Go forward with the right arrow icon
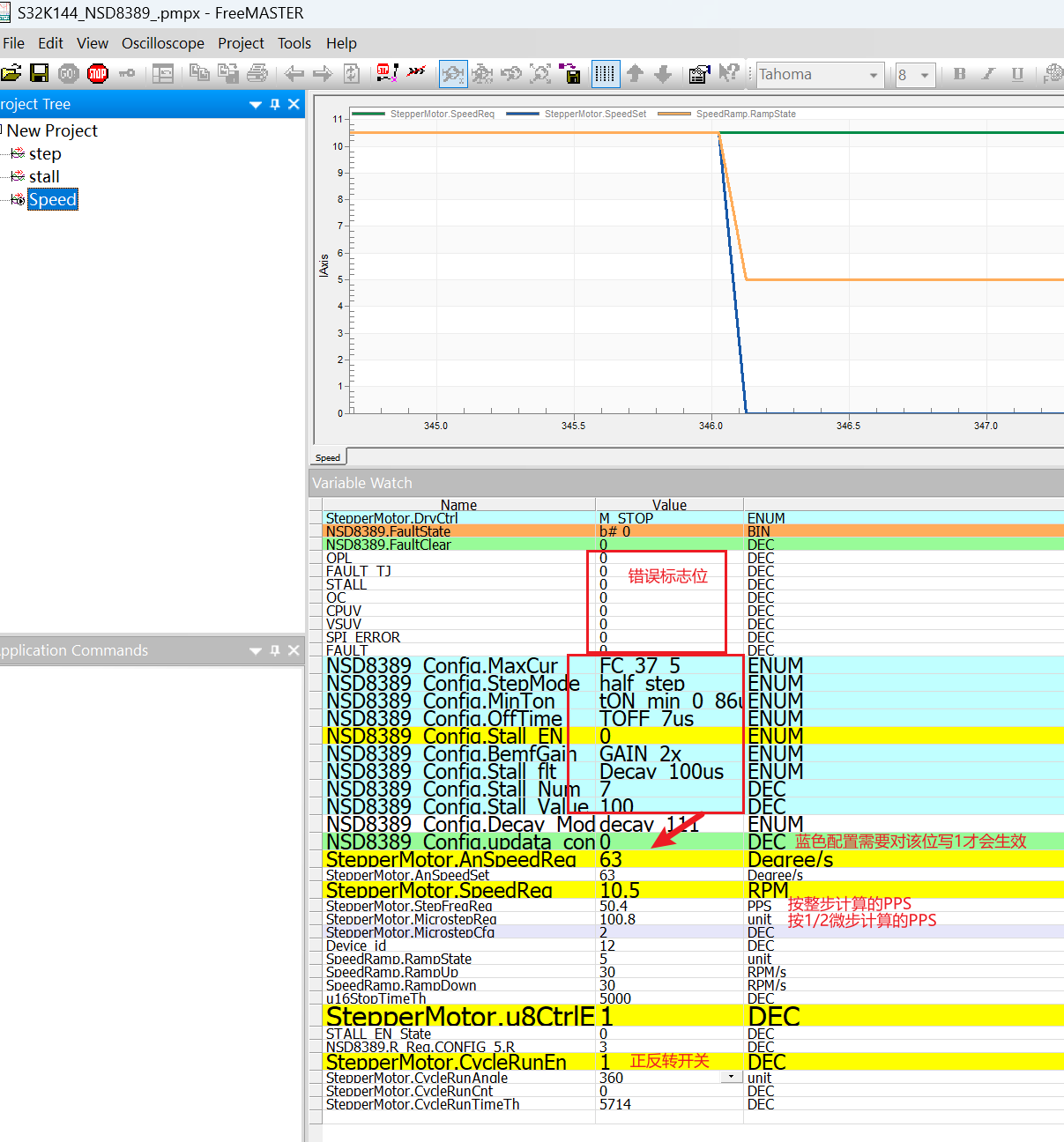 pyautogui.click(x=323, y=74)
